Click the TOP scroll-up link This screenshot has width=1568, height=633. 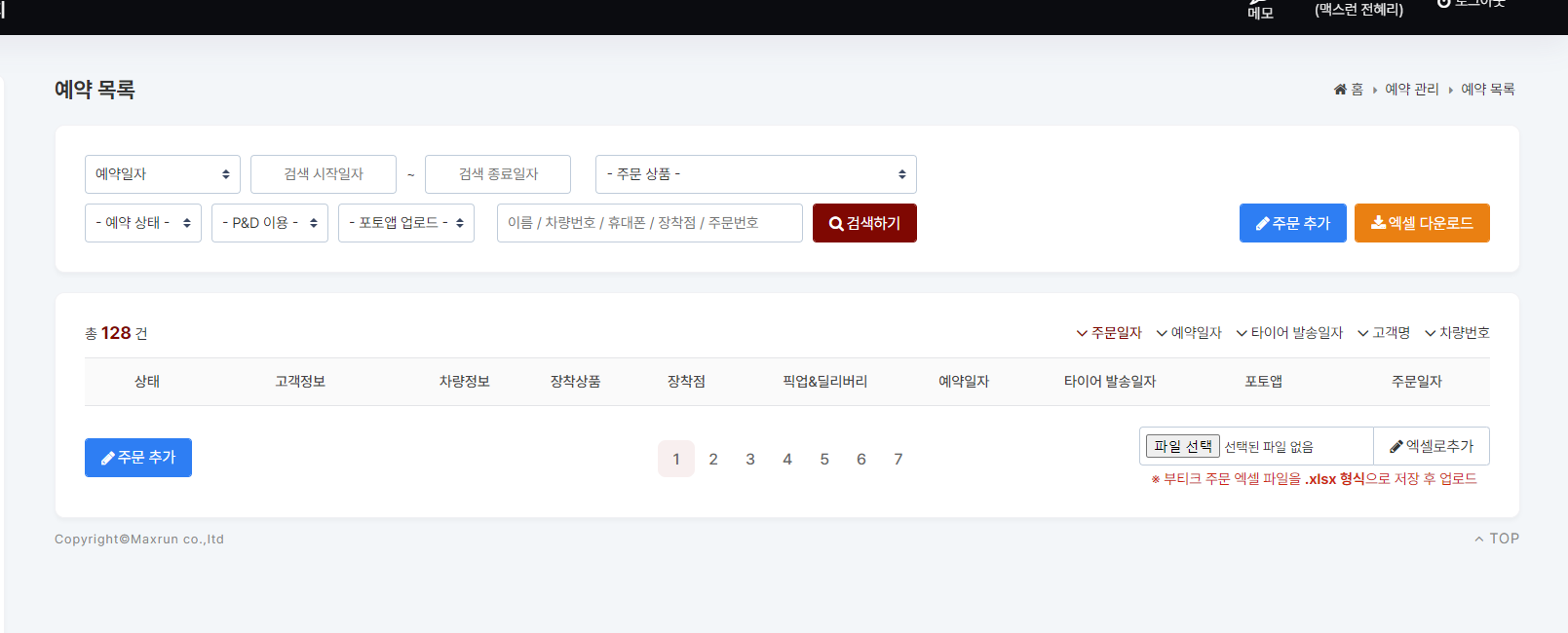tap(1497, 539)
